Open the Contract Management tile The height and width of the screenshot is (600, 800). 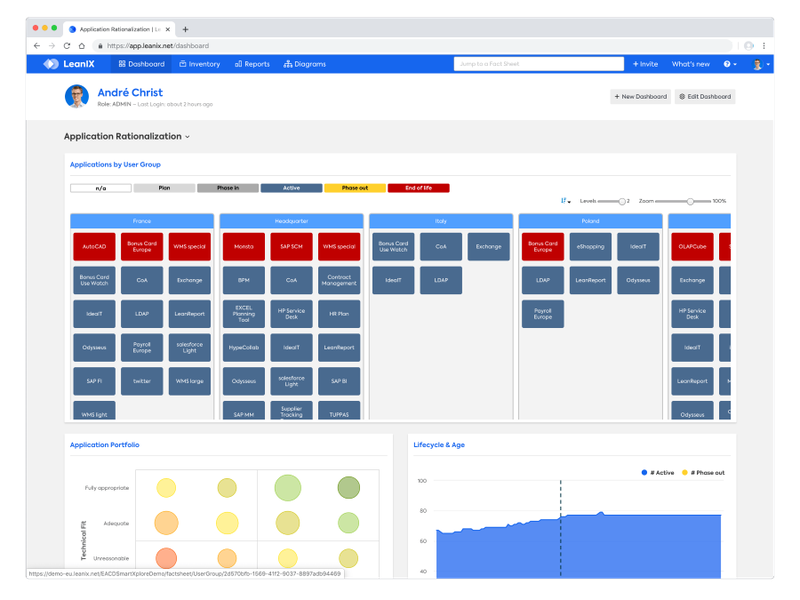tap(339, 280)
